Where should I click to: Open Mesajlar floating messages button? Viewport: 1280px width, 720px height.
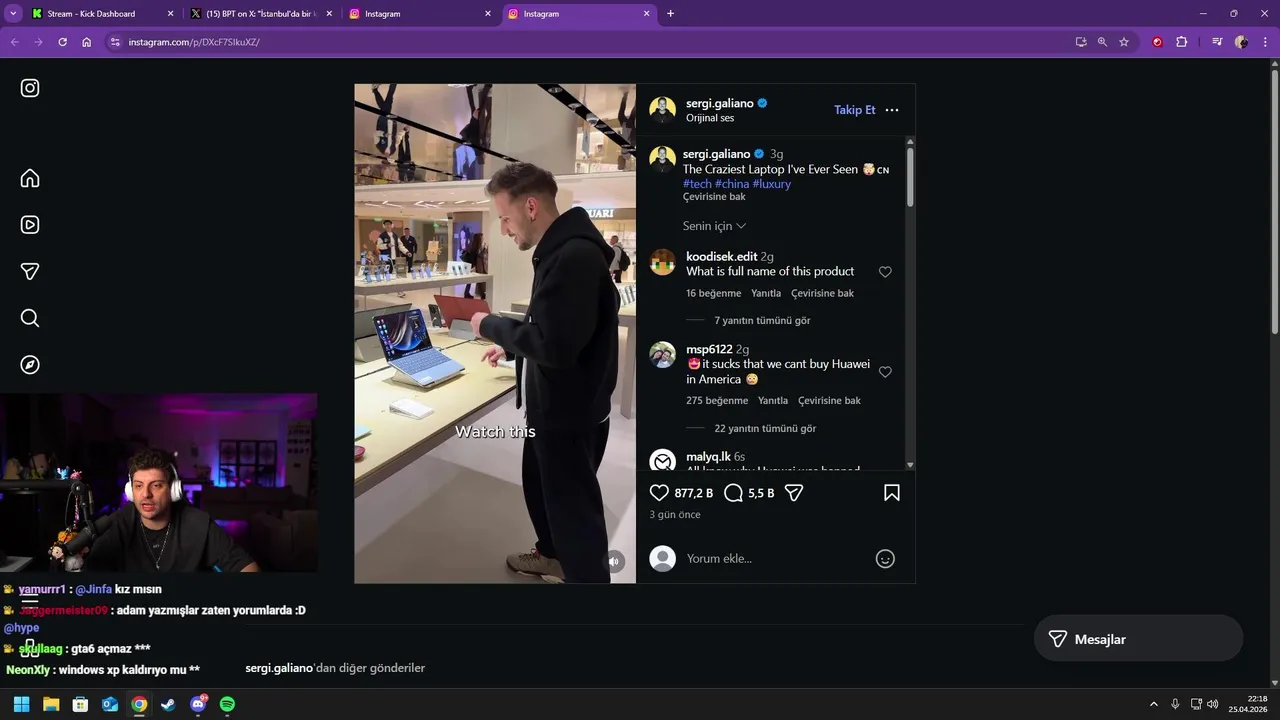tap(1138, 639)
